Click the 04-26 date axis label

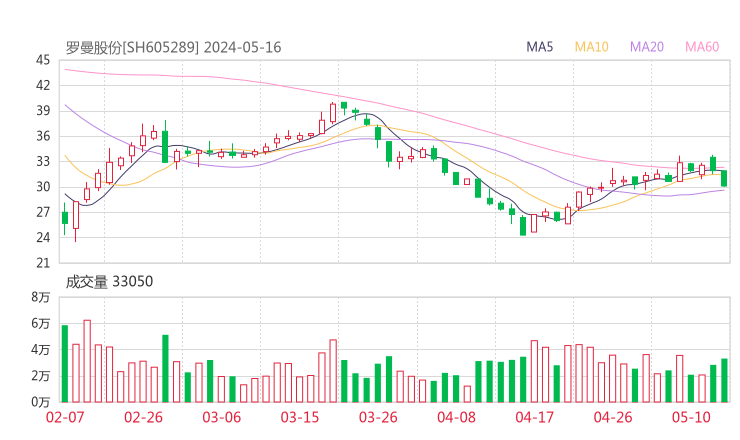[613, 417]
